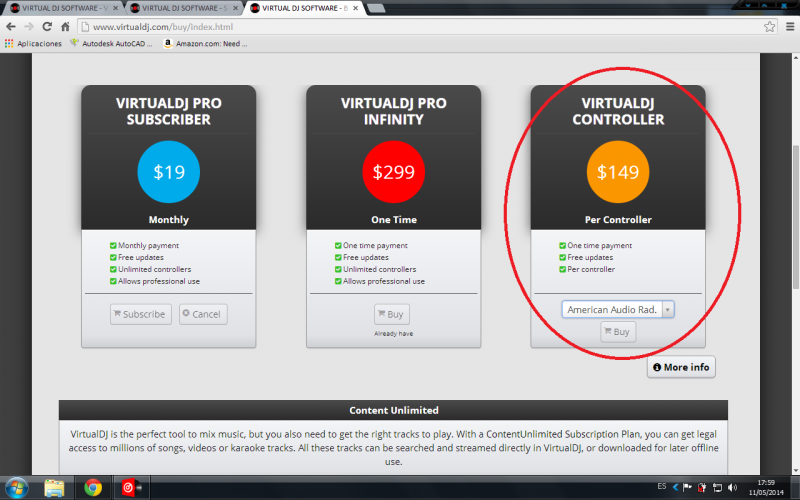Click the Per controller checkmark
800x500 pixels.
(562, 269)
